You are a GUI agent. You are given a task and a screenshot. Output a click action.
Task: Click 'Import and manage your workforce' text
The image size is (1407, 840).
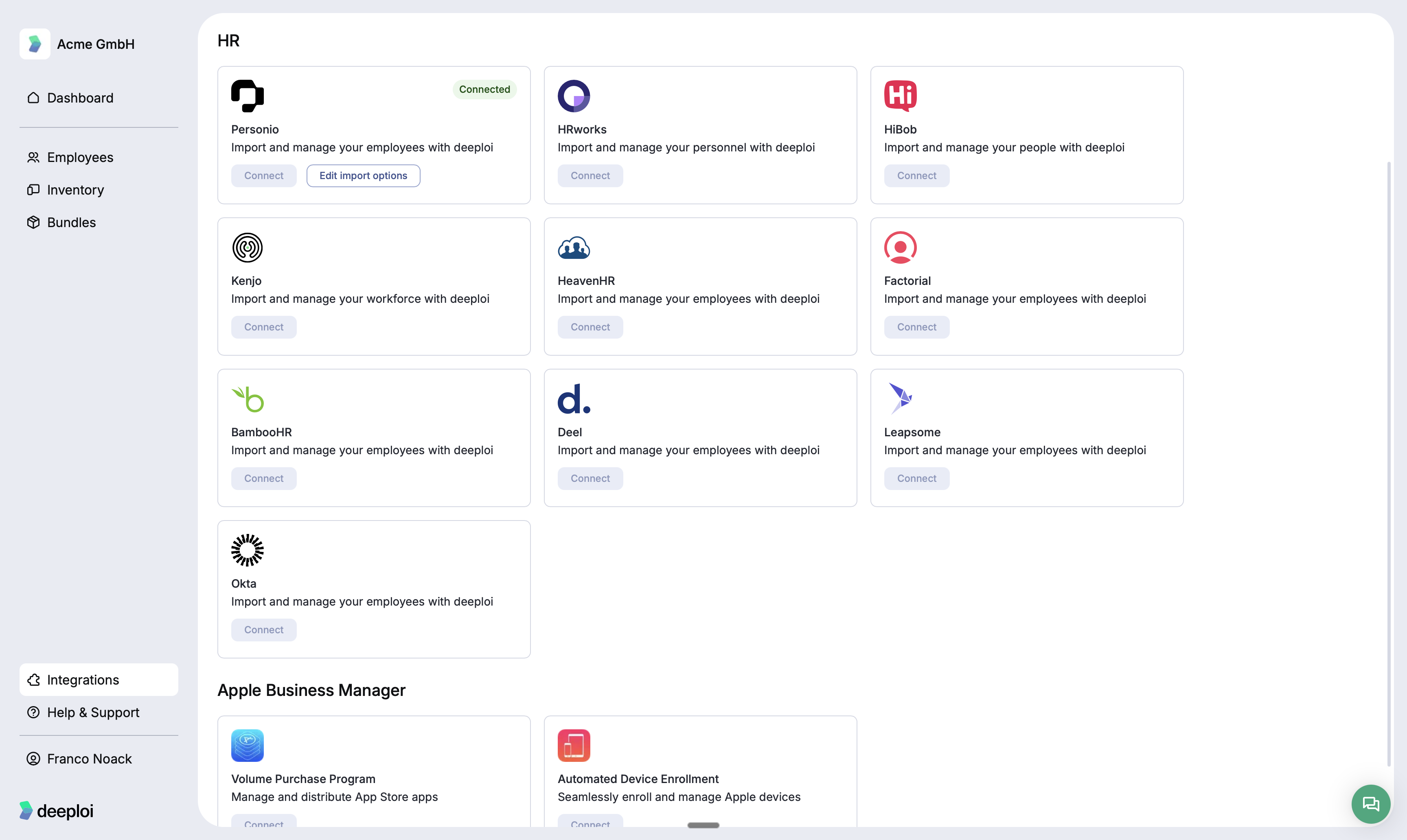pyautogui.click(x=360, y=299)
